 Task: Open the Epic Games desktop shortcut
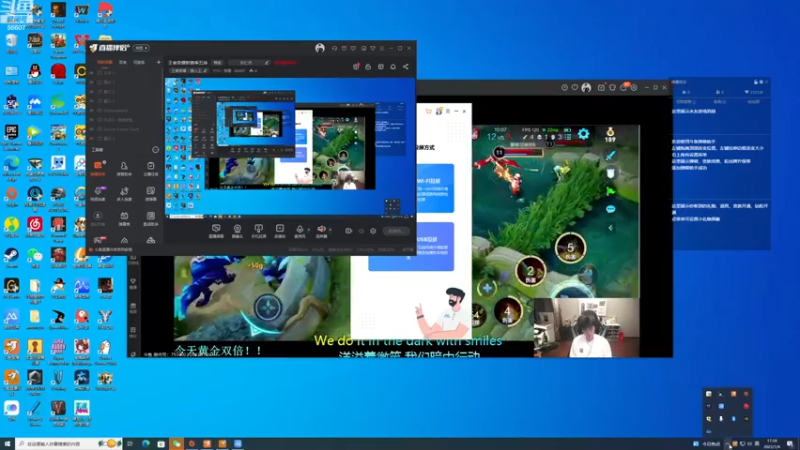pos(11,135)
